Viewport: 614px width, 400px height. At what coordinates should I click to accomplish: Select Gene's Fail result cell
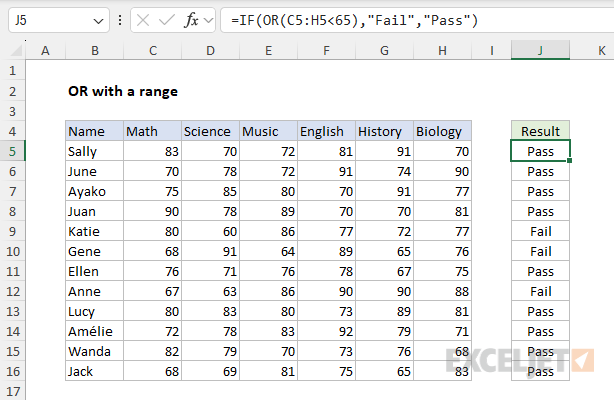[540, 251]
